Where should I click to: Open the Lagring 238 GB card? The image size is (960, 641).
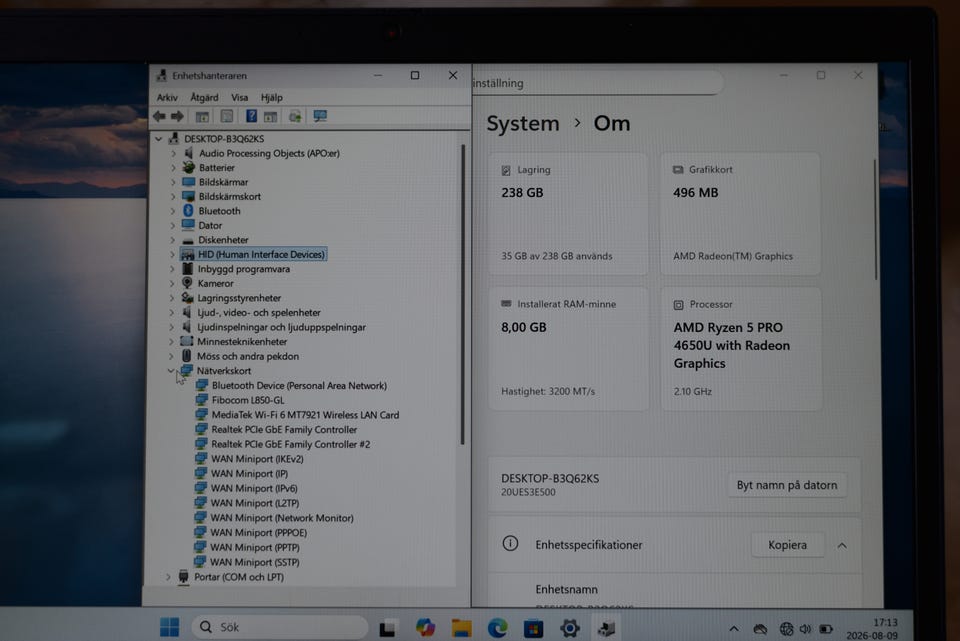pos(568,214)
